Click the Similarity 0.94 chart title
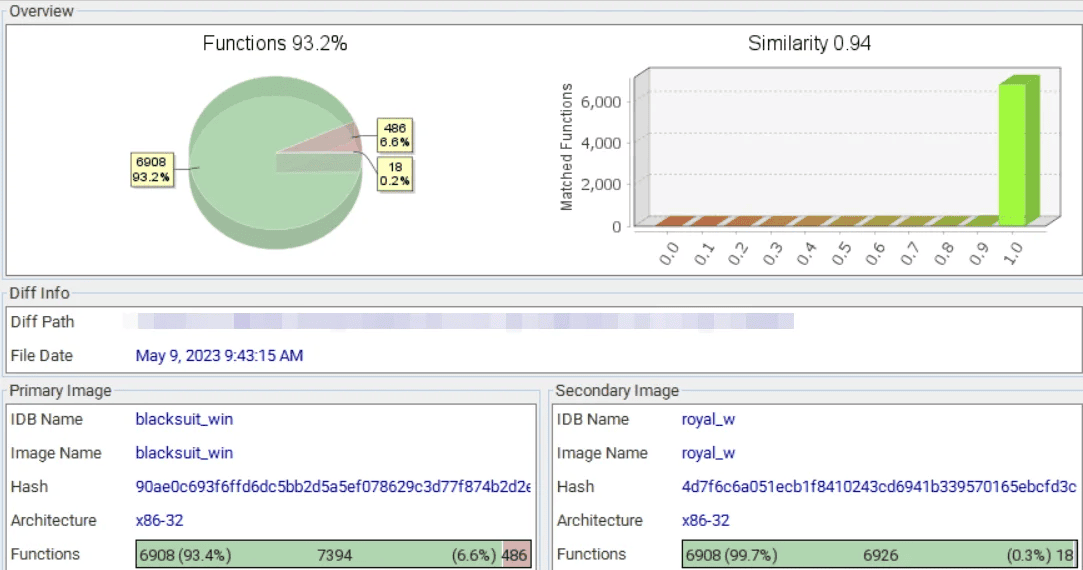Viewport: 1083px width, 570px height. click(x=809, y=44)
